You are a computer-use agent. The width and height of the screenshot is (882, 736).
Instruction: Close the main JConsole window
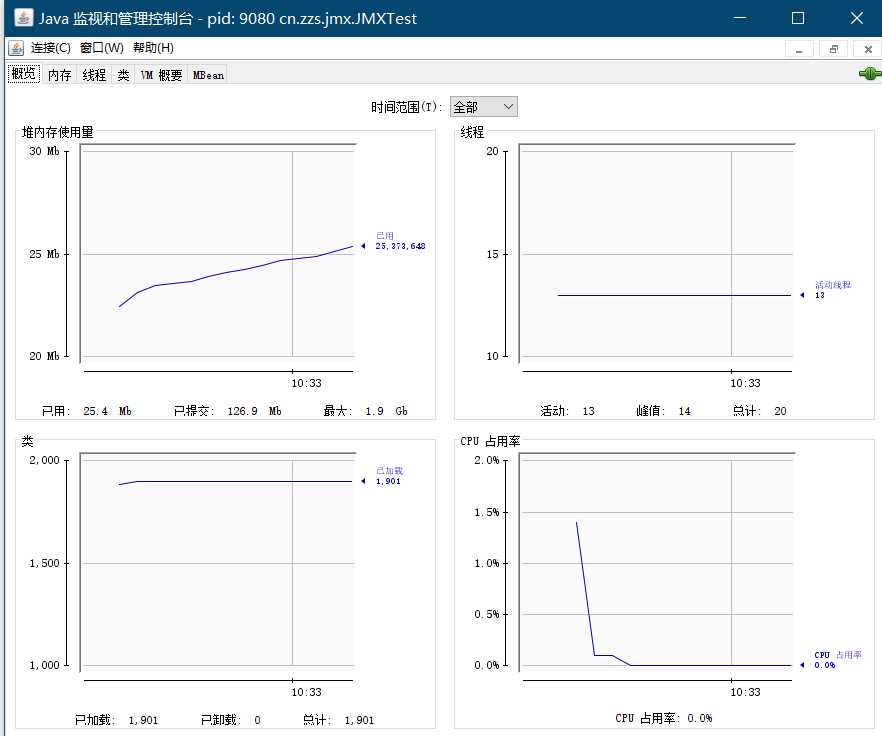[857, 18]
